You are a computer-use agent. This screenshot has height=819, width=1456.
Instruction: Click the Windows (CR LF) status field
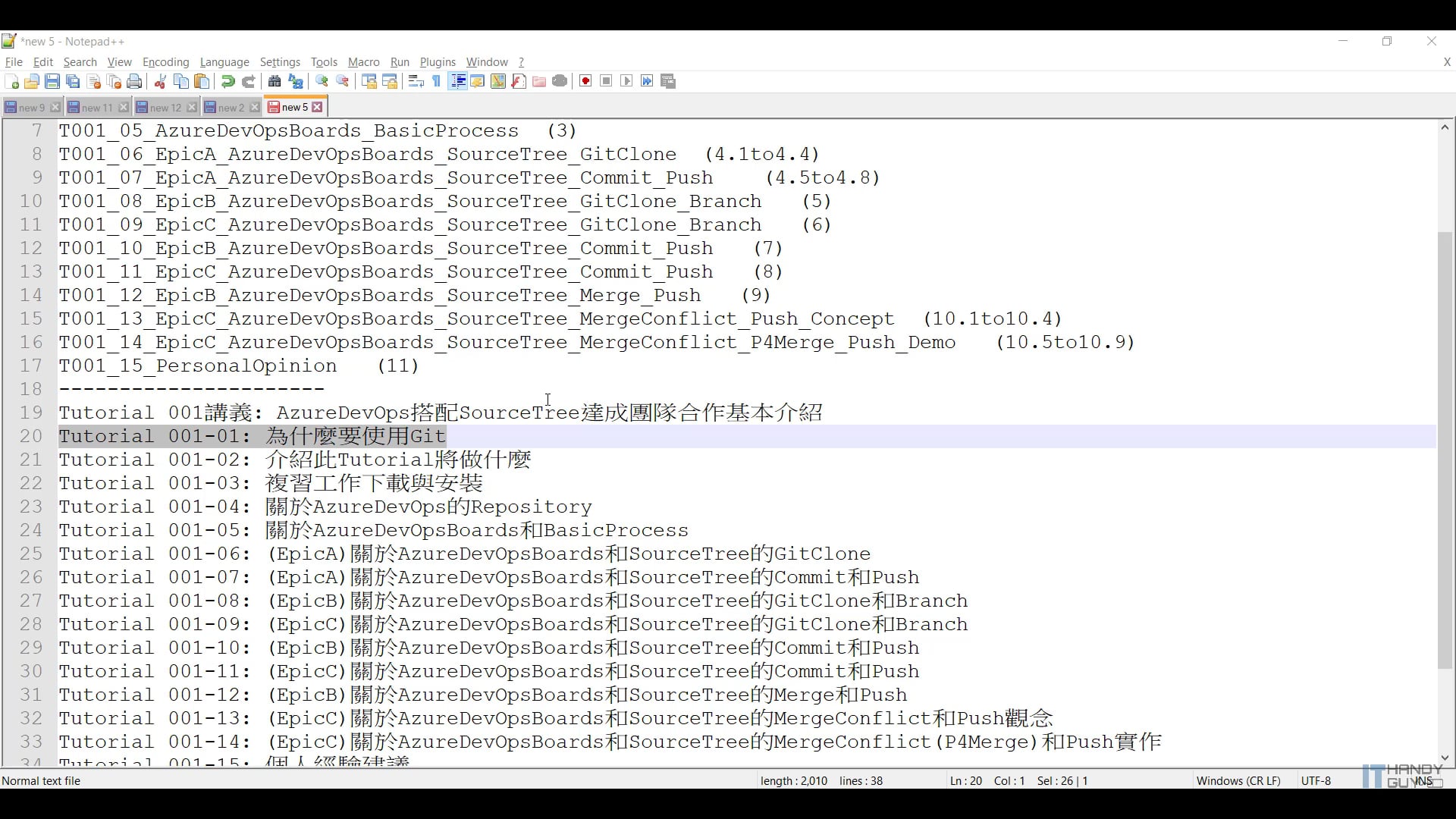click(x=1238, y=780)
